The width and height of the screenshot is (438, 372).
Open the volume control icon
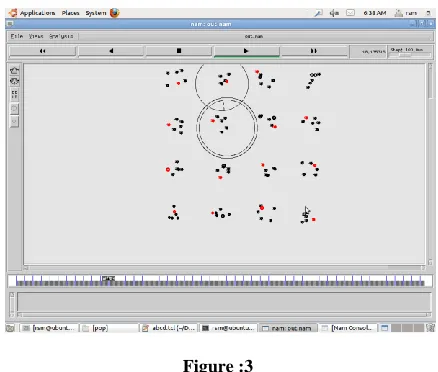(x=334, y=13)
